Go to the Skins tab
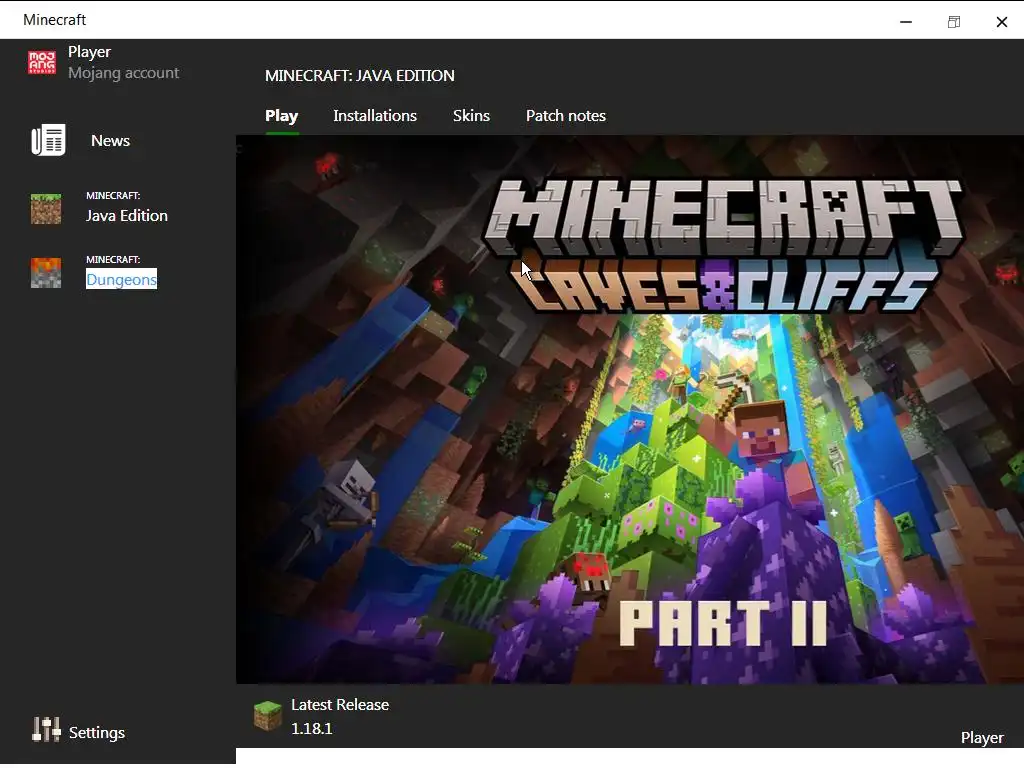1024x768 pixels. (x=471, y=116)
